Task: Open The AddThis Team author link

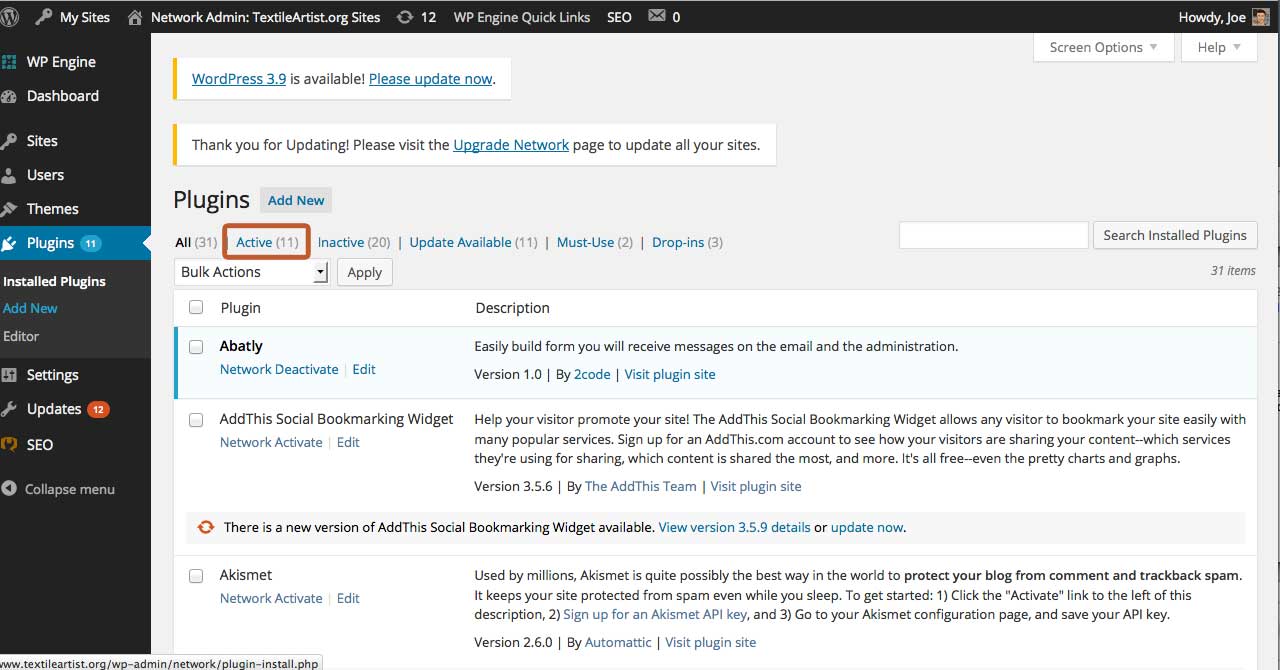Action: coord(641,486)
